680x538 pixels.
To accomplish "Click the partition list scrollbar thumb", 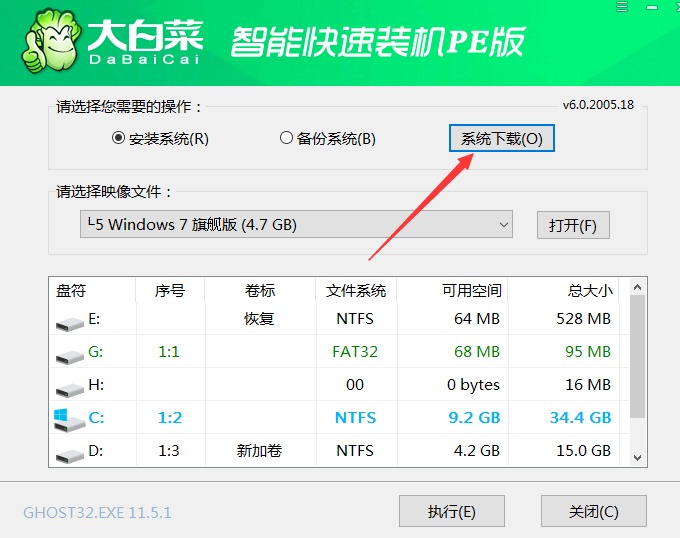I will pyautogui.click(x=637, y=357).
